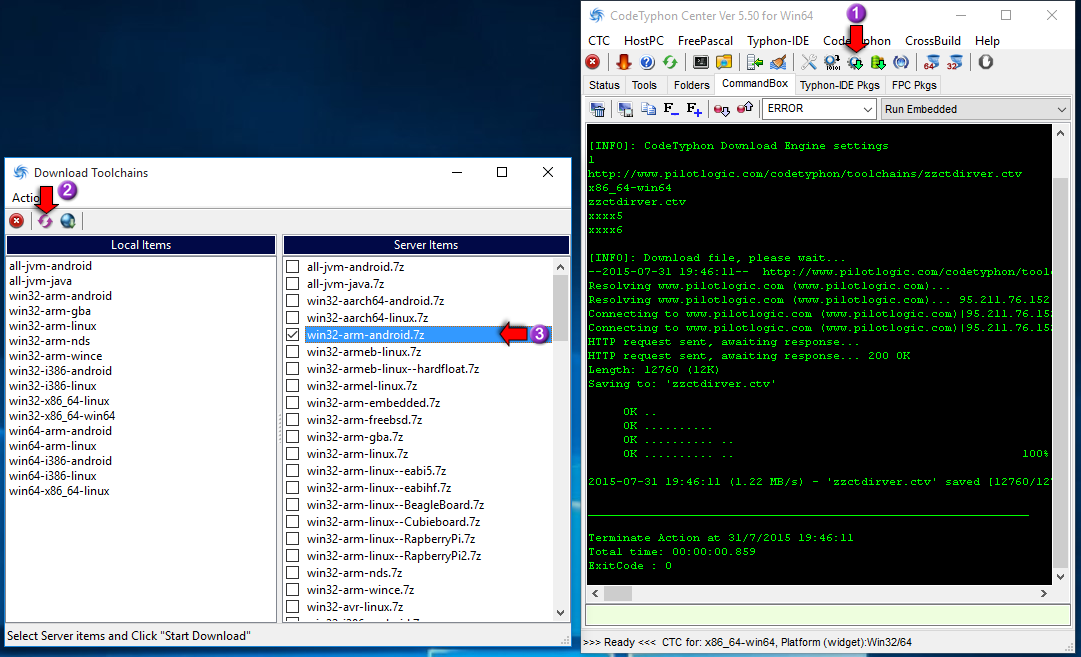
Task: Click globe start download icon
Action: coord(68,221)
